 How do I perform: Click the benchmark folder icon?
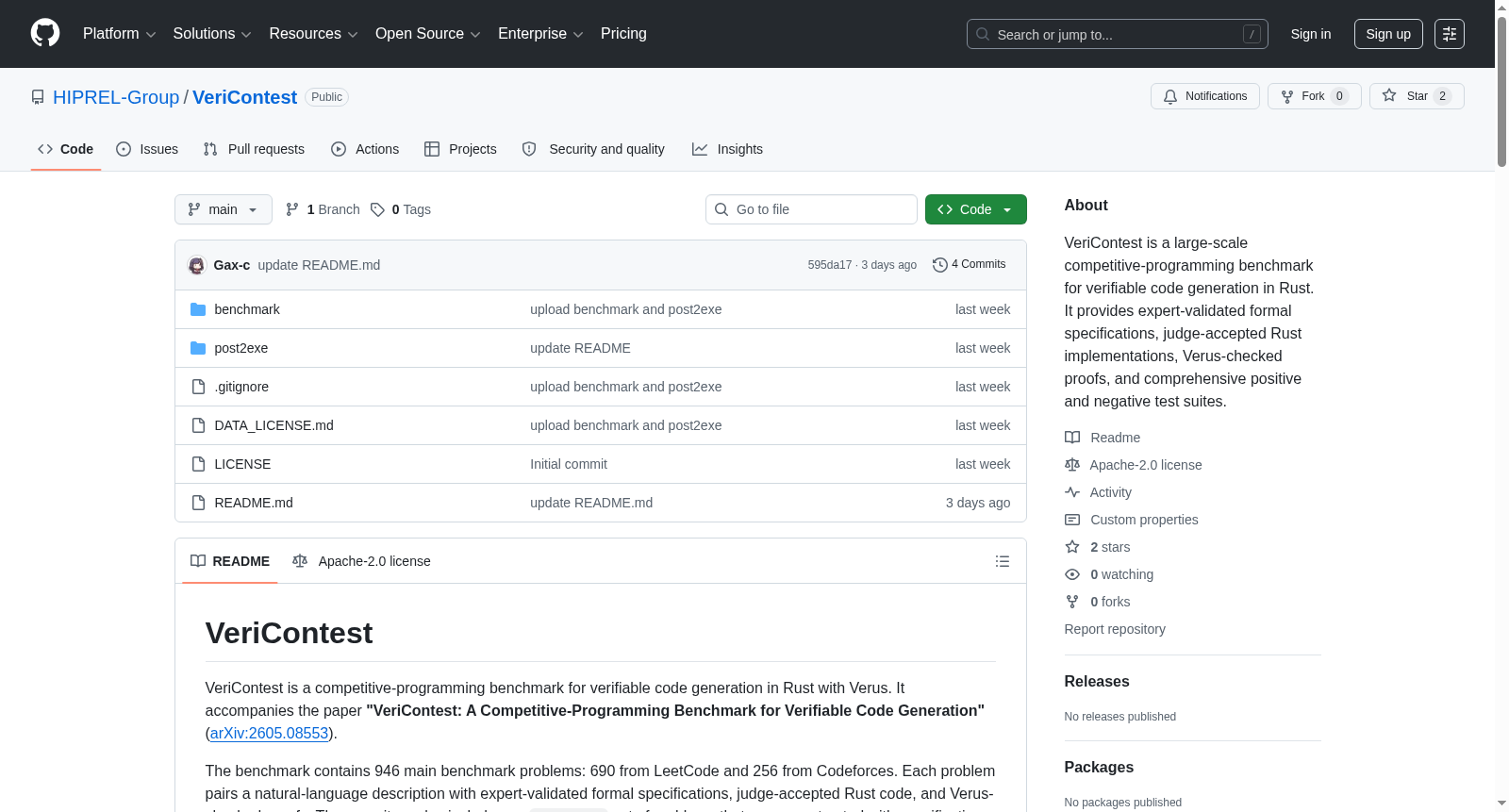(198, 309)
